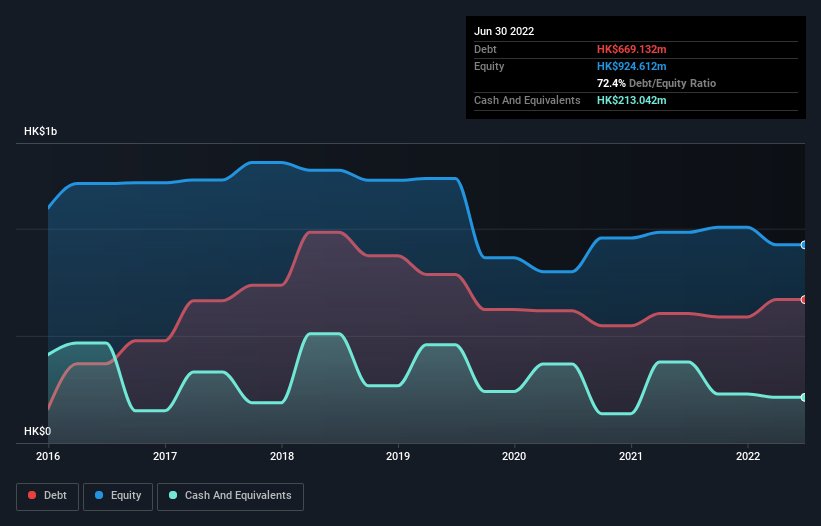Select the 2019 x-axis label
This screenshot has height=526, width=821.
(398, 456)
